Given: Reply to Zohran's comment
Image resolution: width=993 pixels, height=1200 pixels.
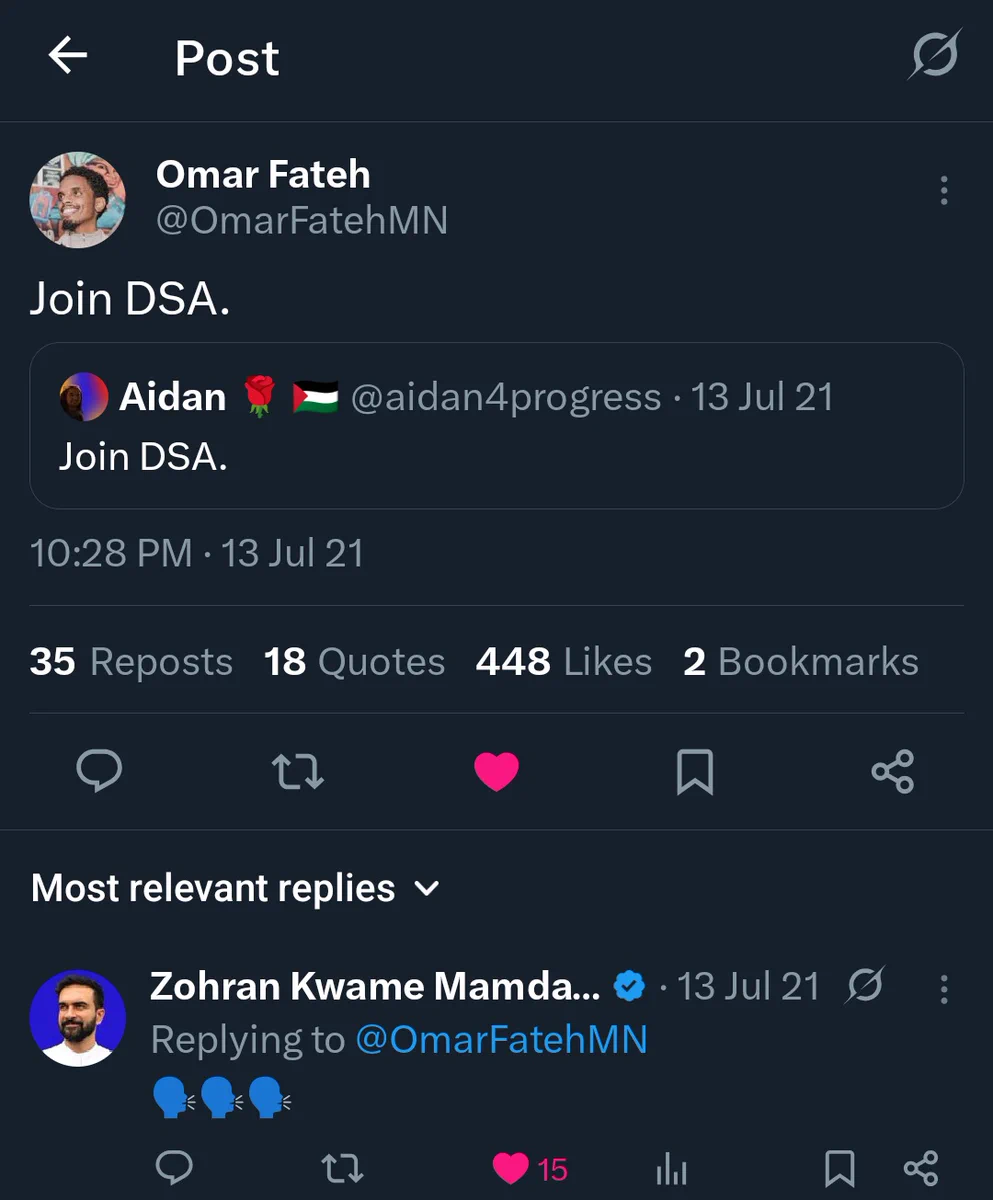Looking at the screenshot, I should click(175, 1167).
